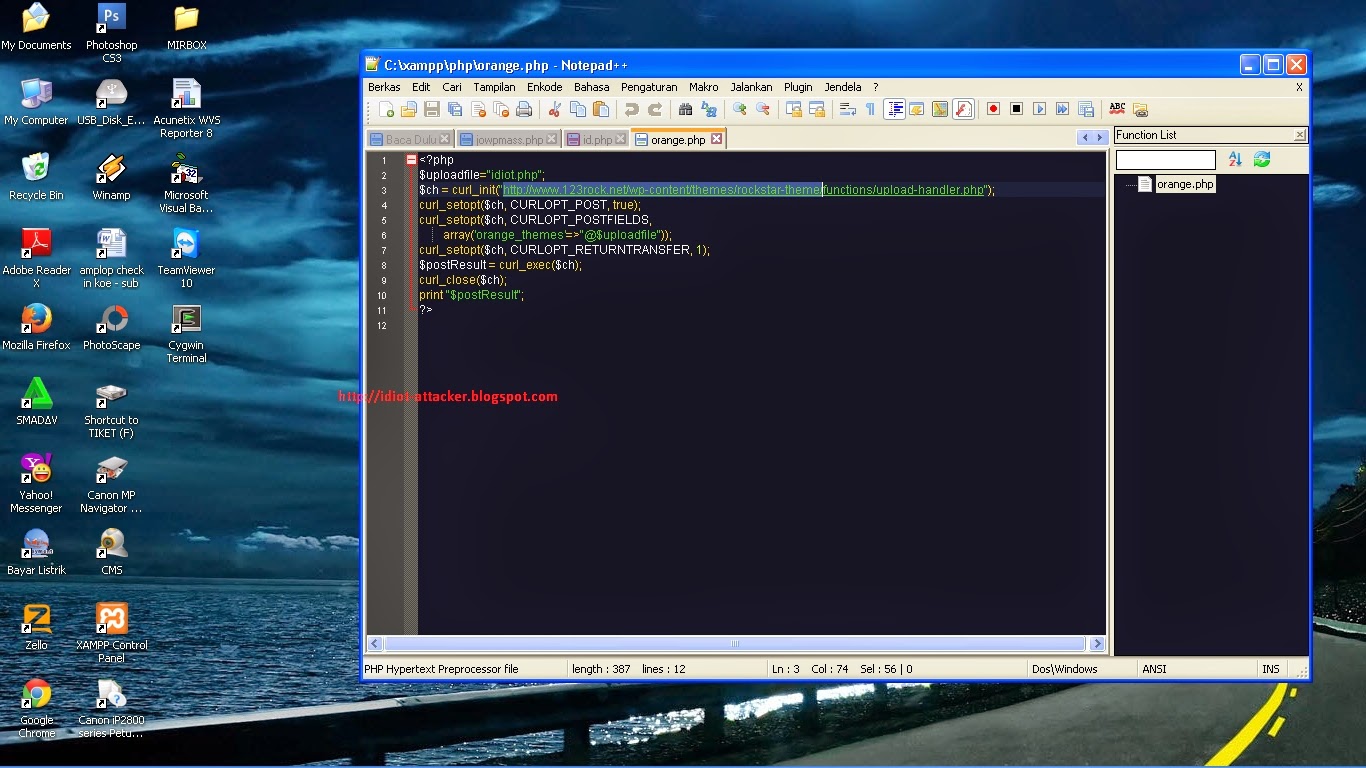Collapse the PHP code fold at line 1

coord(411,160)
